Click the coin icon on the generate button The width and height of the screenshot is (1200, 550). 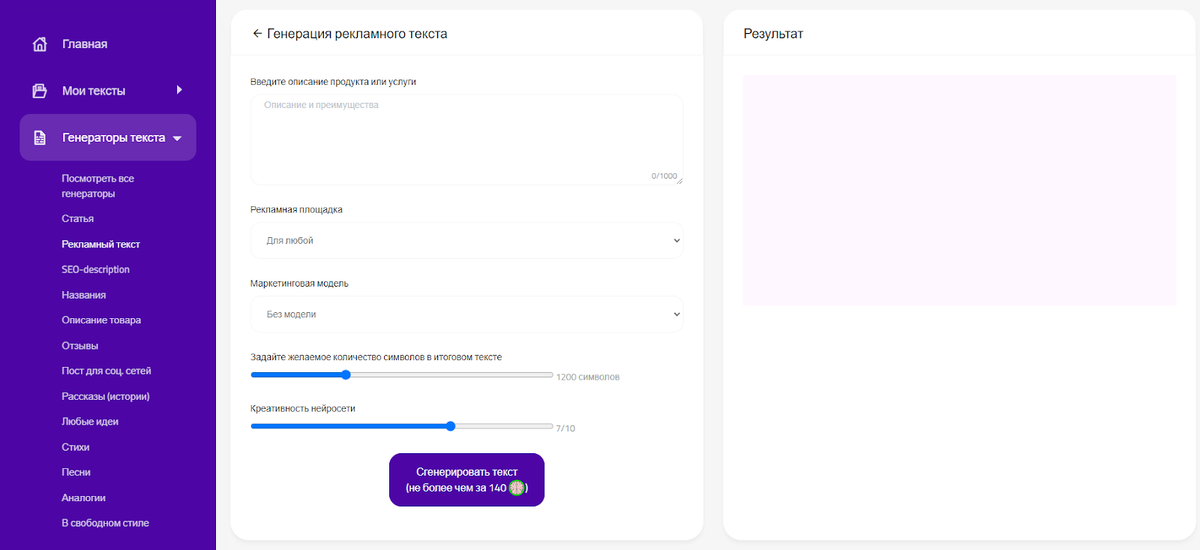[517, 488]
